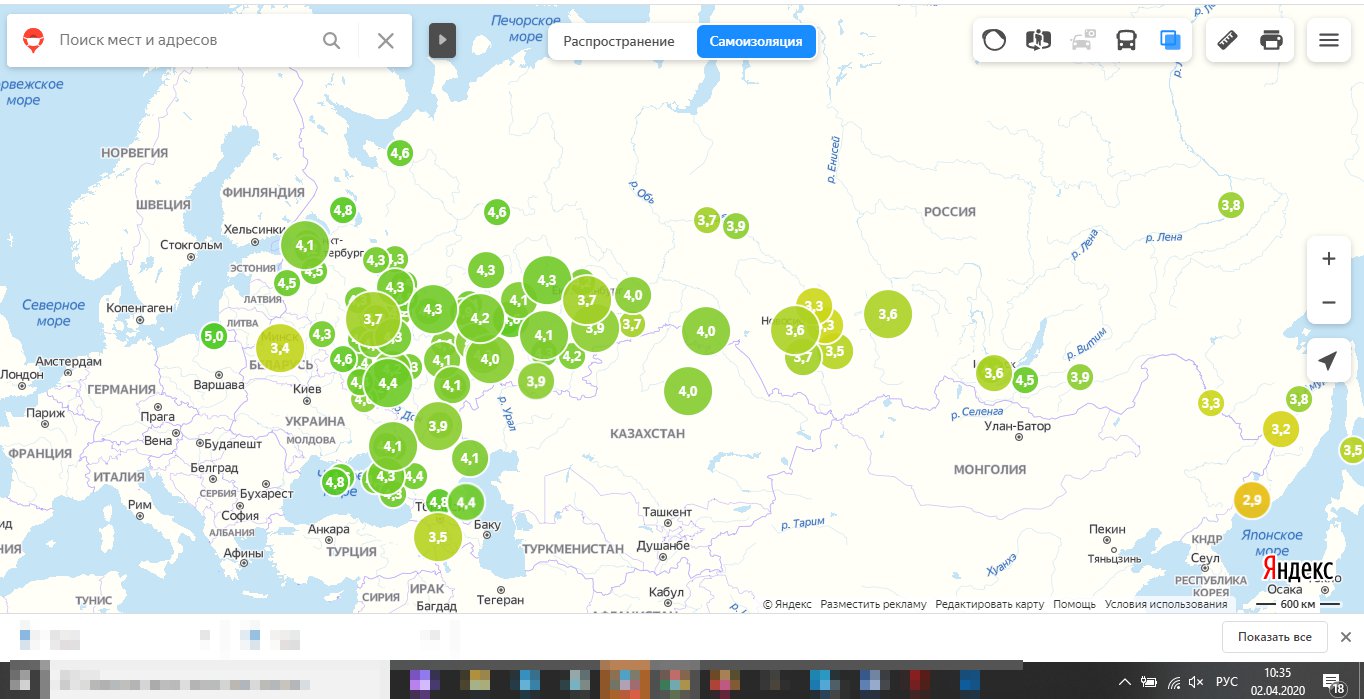The image size is (1364, 699).
Task: Select the 3,7 marker left of 3,9 near Ob river
Action: pyautogui.click(x=707, y=220)
